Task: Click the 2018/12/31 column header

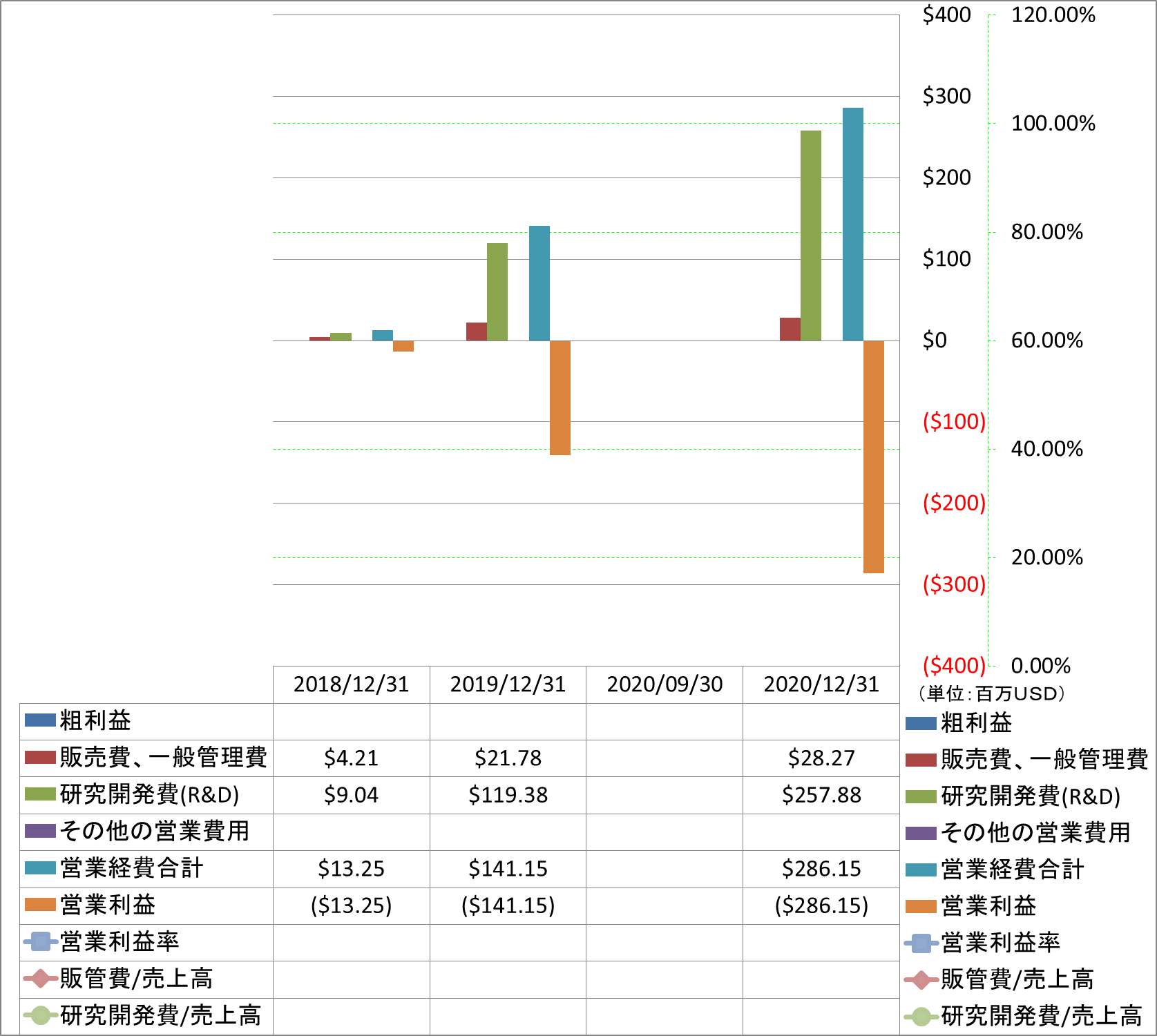Action: [x=351, y=684]
